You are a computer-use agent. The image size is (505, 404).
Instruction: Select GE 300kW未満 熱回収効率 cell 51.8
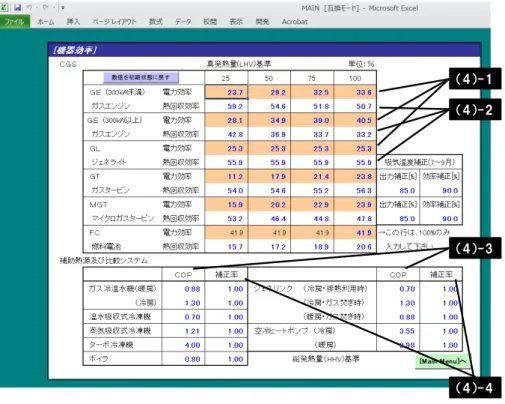(312, 106)
